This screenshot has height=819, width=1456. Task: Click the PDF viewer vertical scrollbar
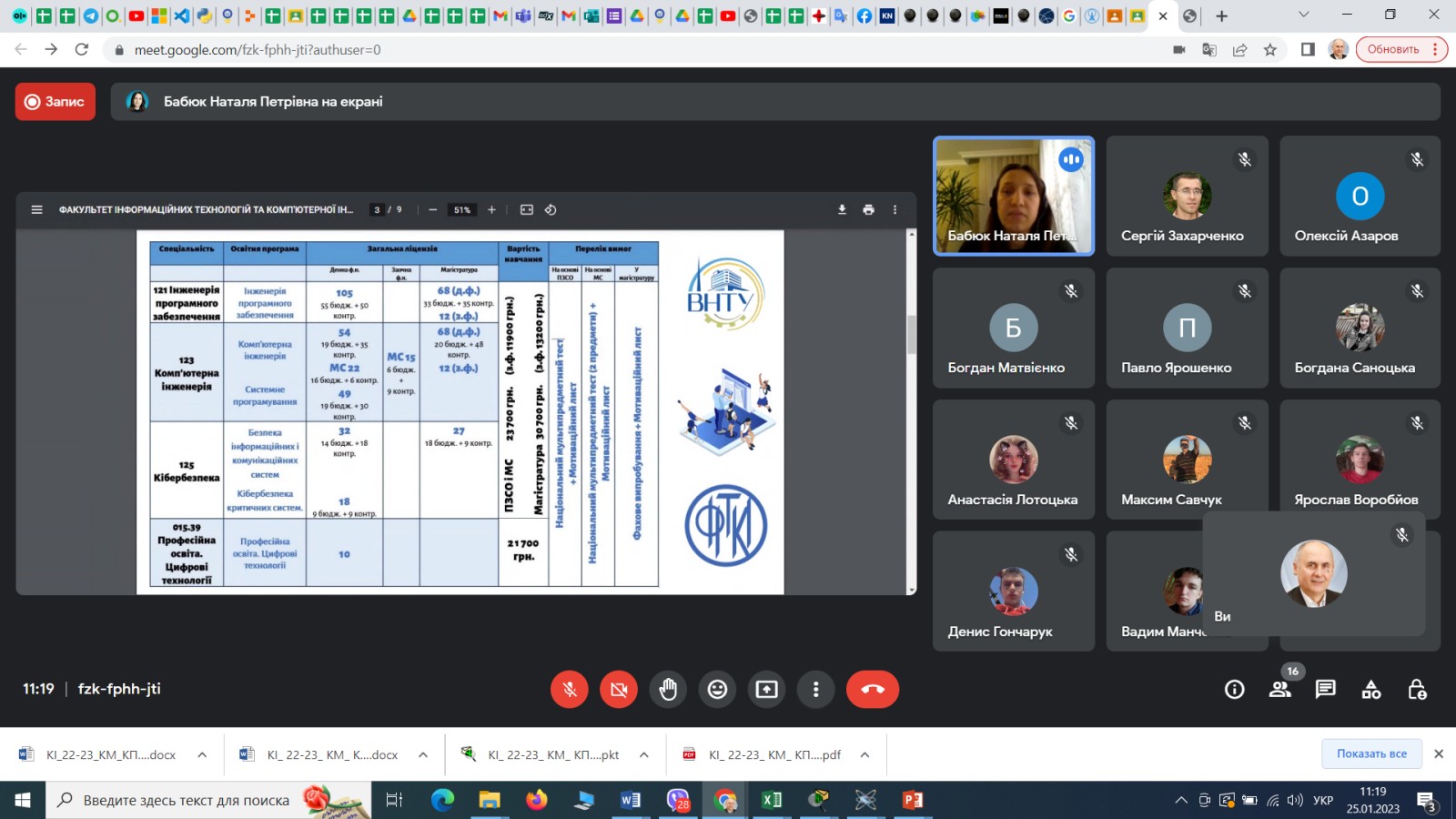tap(912, 334)
